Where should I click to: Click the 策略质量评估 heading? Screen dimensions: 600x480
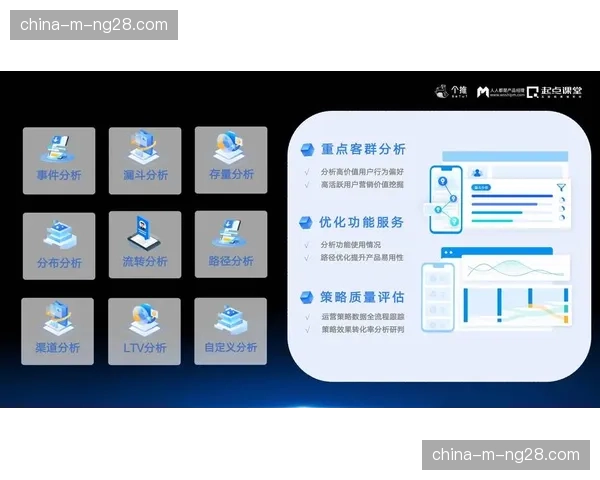click(x=354, y=296)
